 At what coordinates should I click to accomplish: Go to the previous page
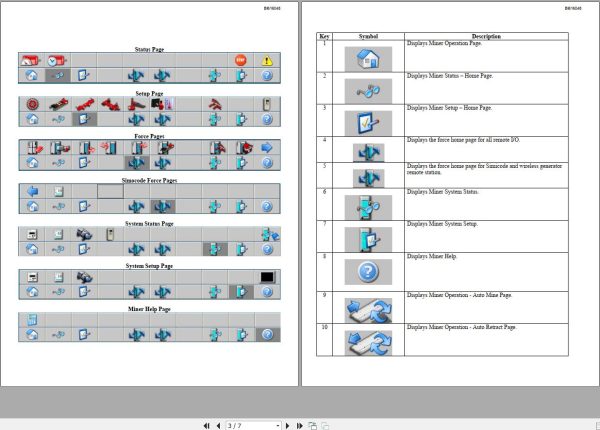pyautogui.click(x=218, y=425)
